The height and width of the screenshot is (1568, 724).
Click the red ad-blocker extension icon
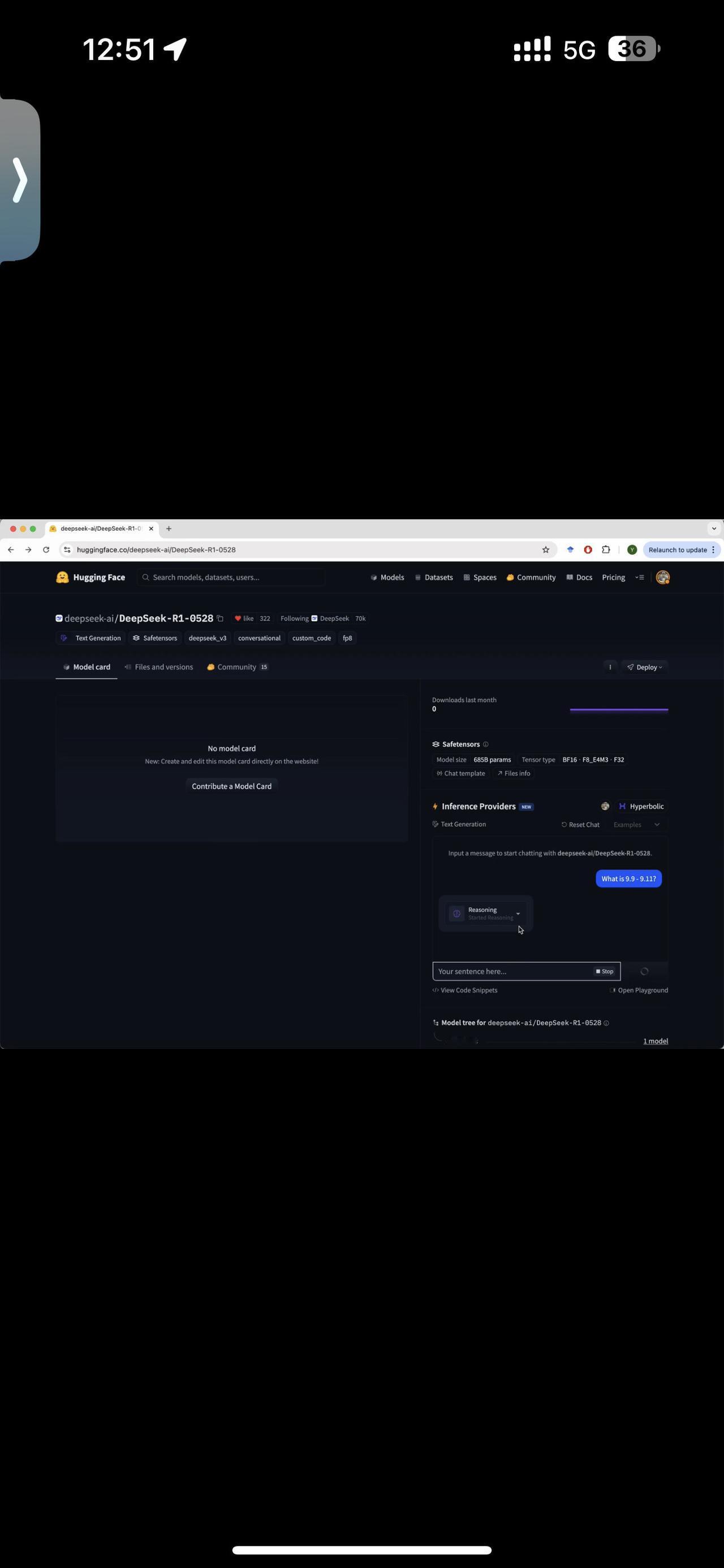coord(588,549)
